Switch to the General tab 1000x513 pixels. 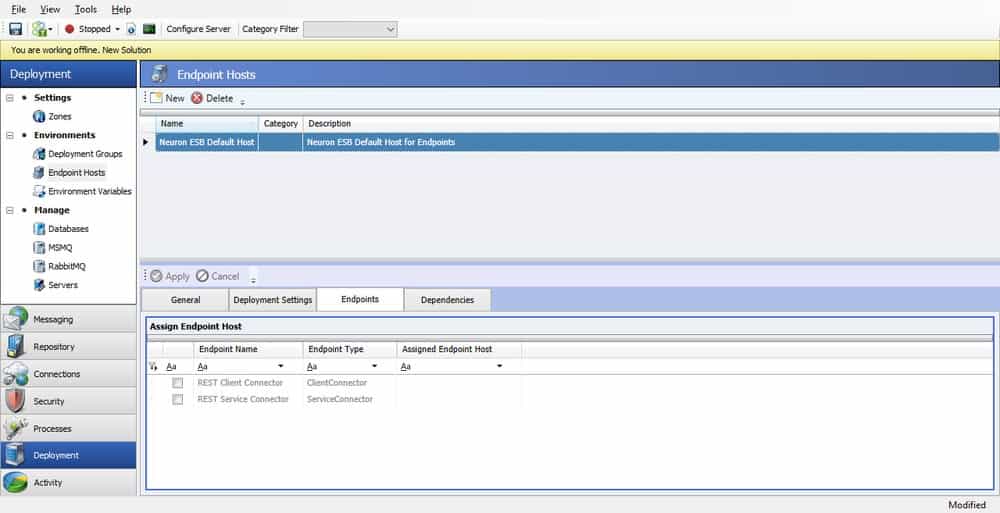click(x=185, y=300)
